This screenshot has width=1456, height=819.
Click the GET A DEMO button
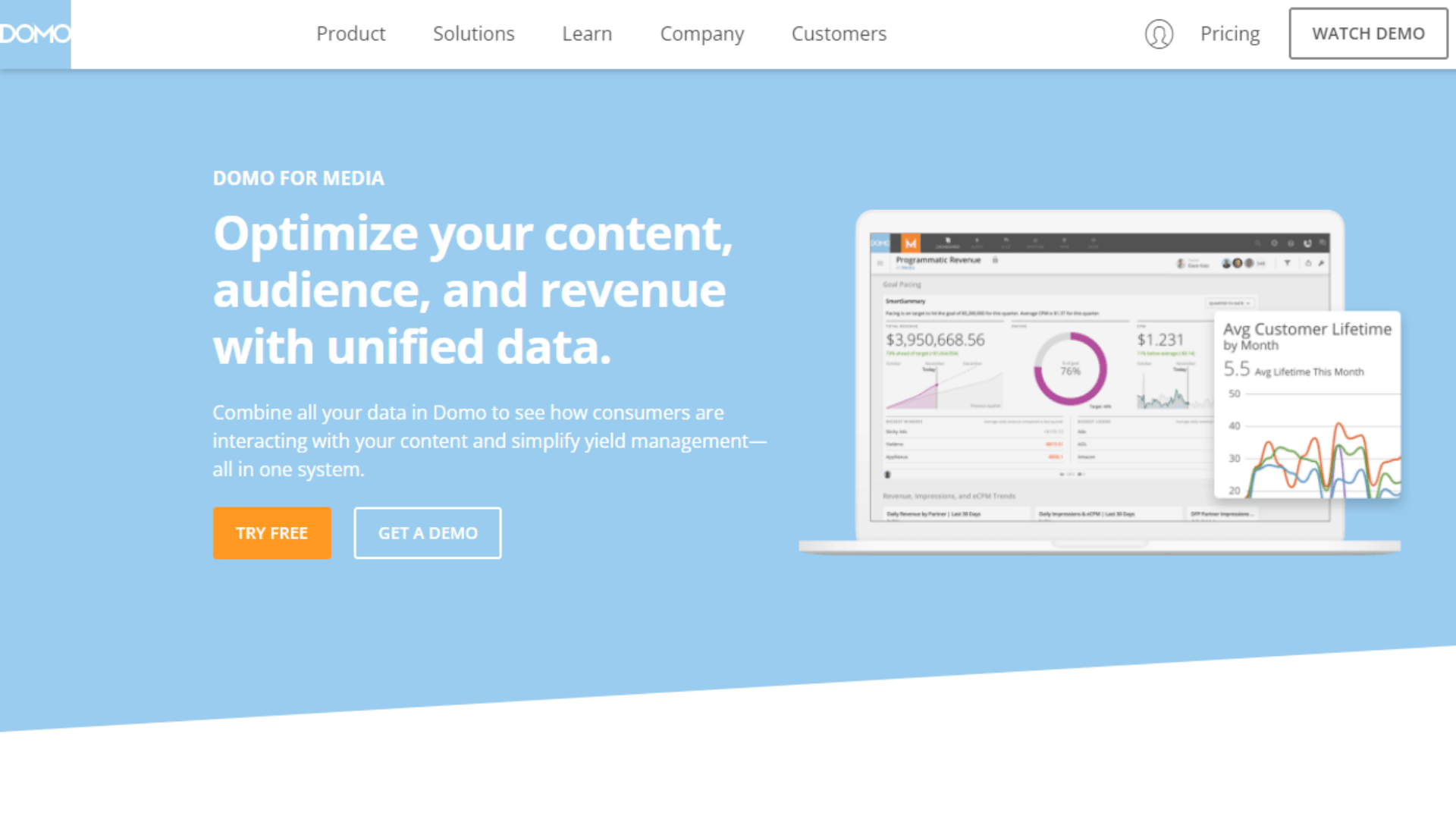tap(427, 533)
